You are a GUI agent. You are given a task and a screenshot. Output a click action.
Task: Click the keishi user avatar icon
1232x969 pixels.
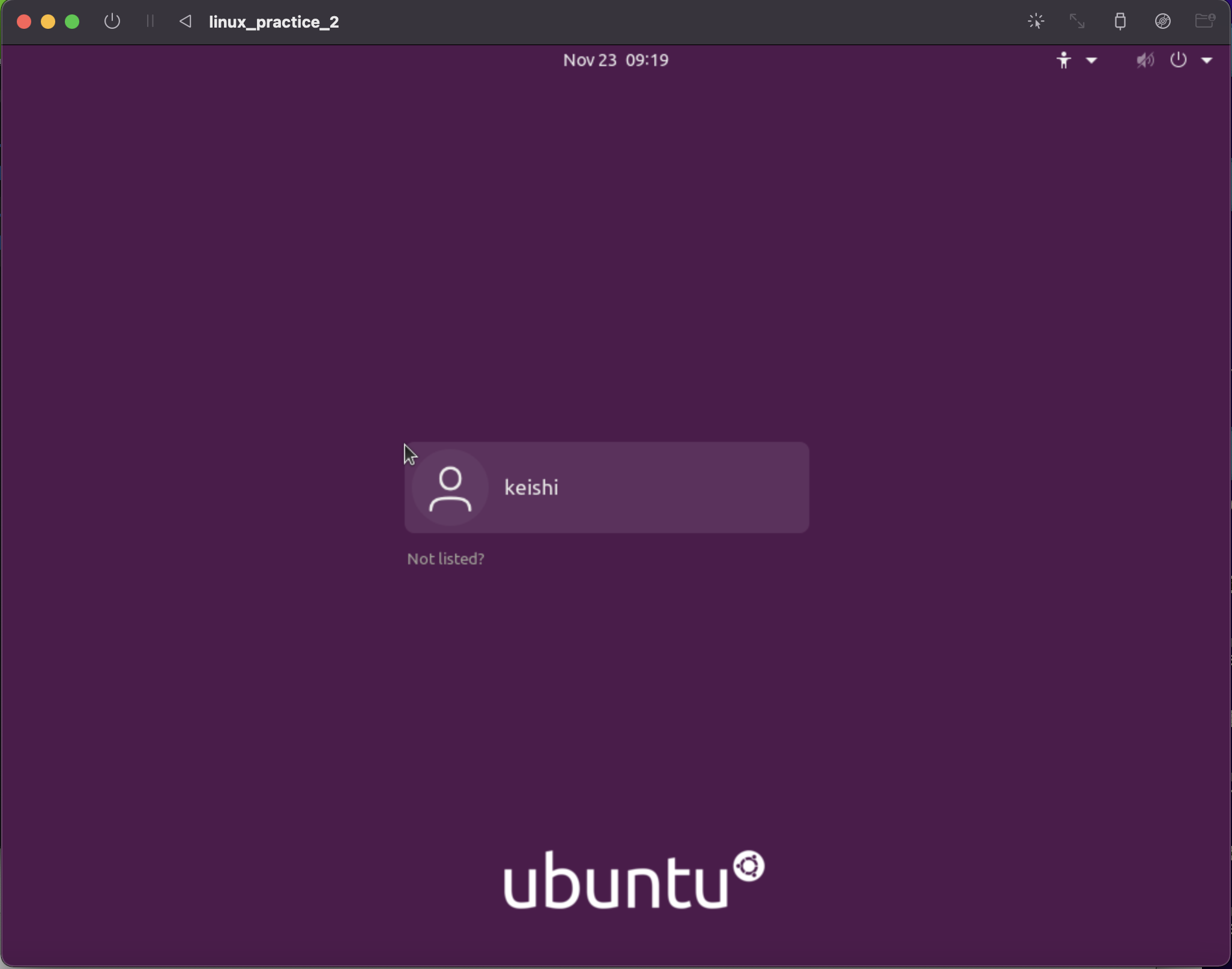tap(450, 488)
